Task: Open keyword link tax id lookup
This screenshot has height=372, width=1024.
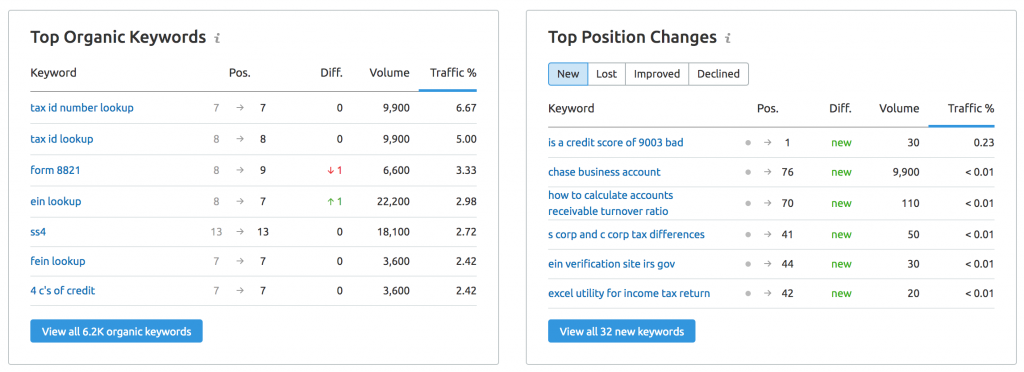Action: click(62, 139)
